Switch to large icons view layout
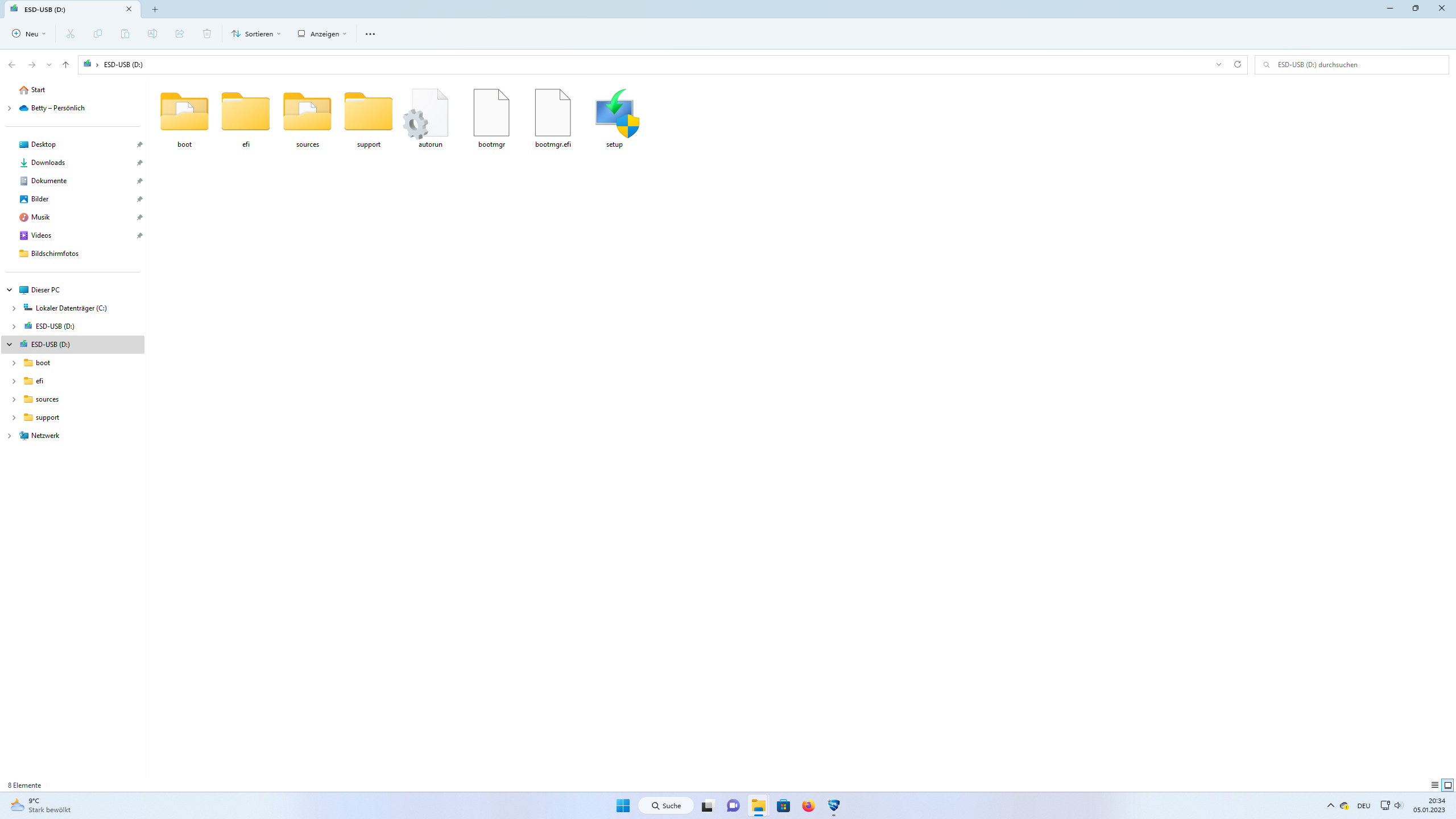 tap(1448, 785)
